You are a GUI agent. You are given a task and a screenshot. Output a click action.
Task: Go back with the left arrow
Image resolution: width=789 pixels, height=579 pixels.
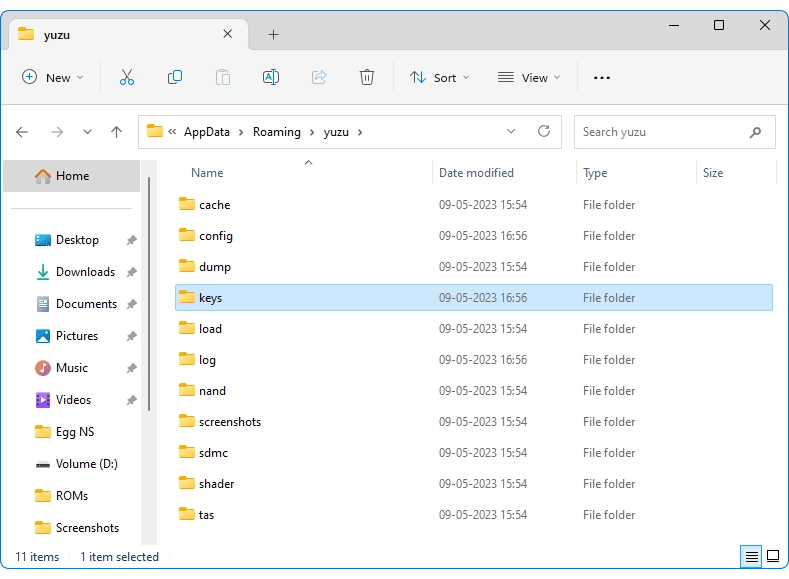tap(22, 132)
